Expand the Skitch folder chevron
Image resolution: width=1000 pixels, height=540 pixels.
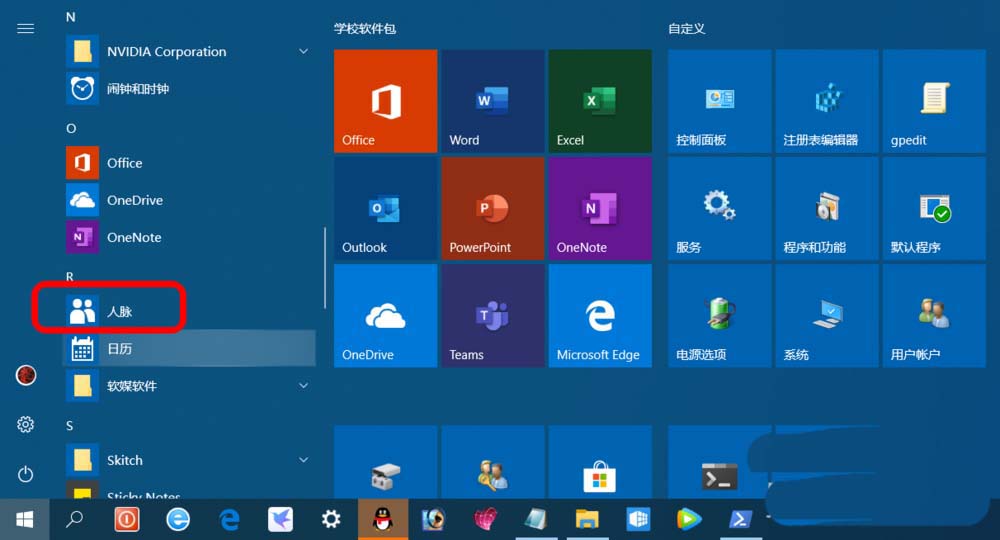click(x=304, y=460)
